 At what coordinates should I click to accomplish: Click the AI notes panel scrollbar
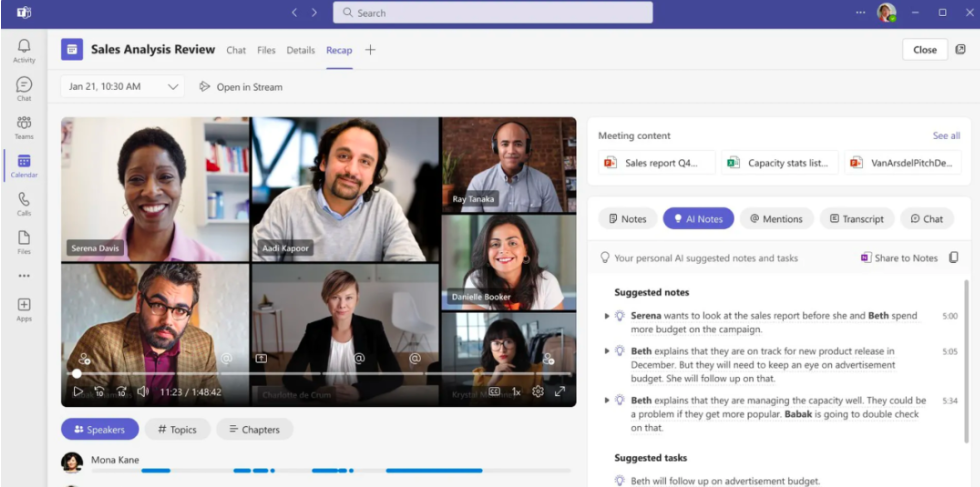tap(966, 361)
